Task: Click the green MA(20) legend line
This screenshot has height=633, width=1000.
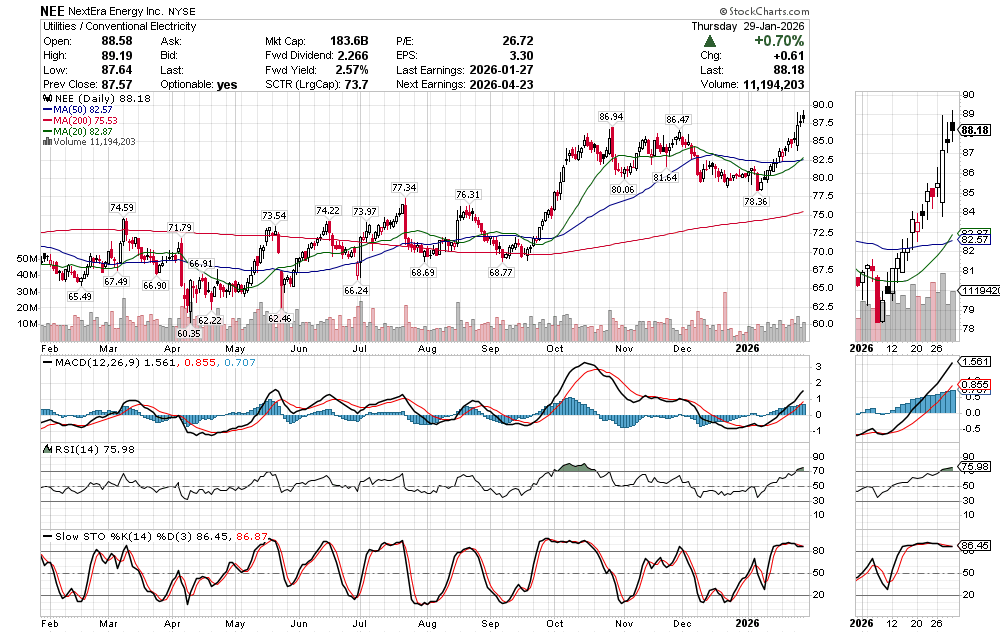Action: tap(47, 131)
